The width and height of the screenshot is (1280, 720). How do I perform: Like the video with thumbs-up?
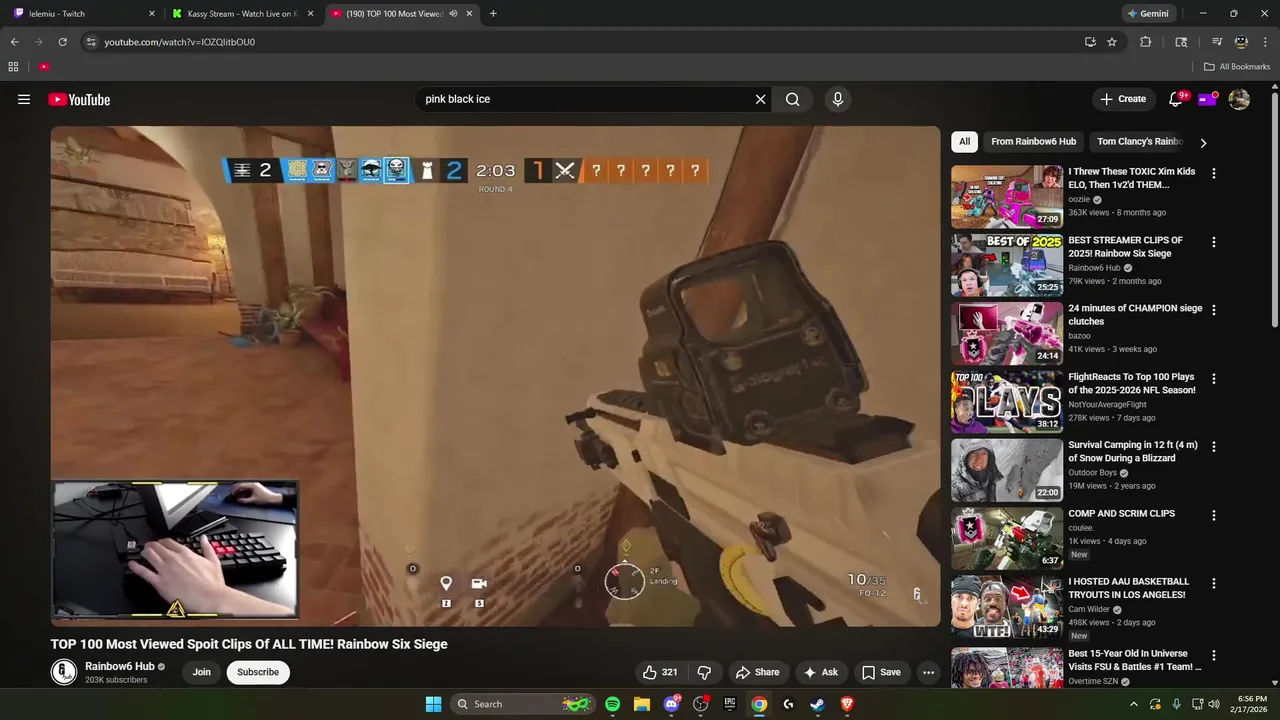tap(660, 672)
